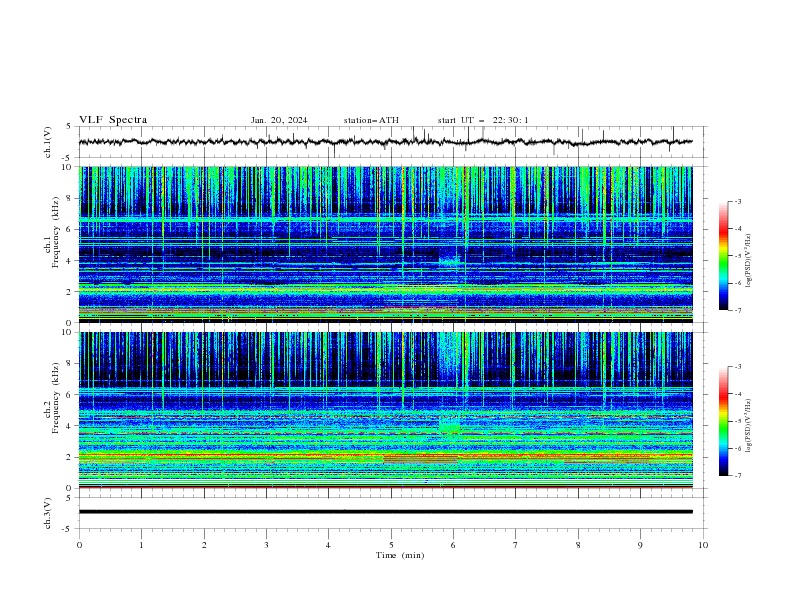The image size is (792, 612).
Task: Click the ch.1 spectrogram plot area
Action: 385,244
